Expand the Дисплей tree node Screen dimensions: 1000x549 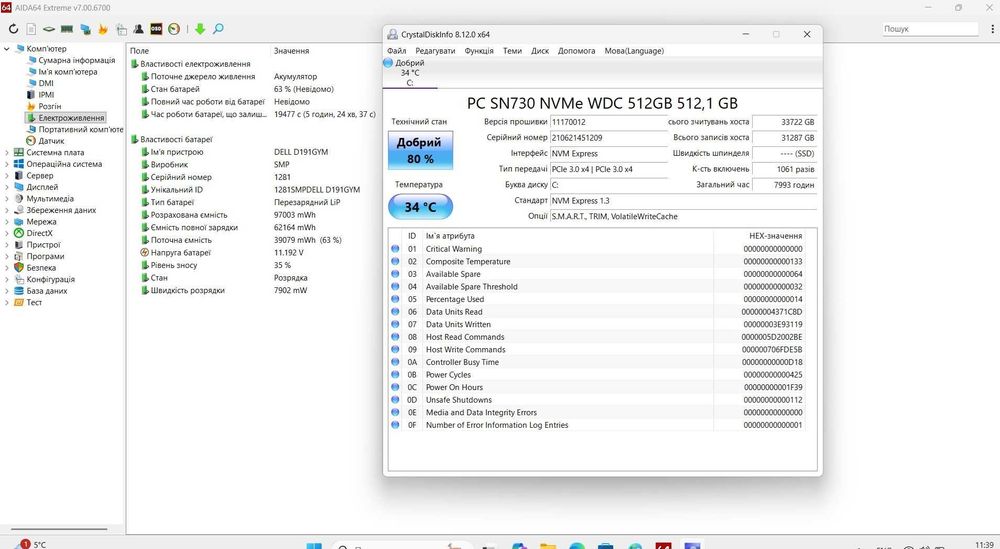point(6,187)
